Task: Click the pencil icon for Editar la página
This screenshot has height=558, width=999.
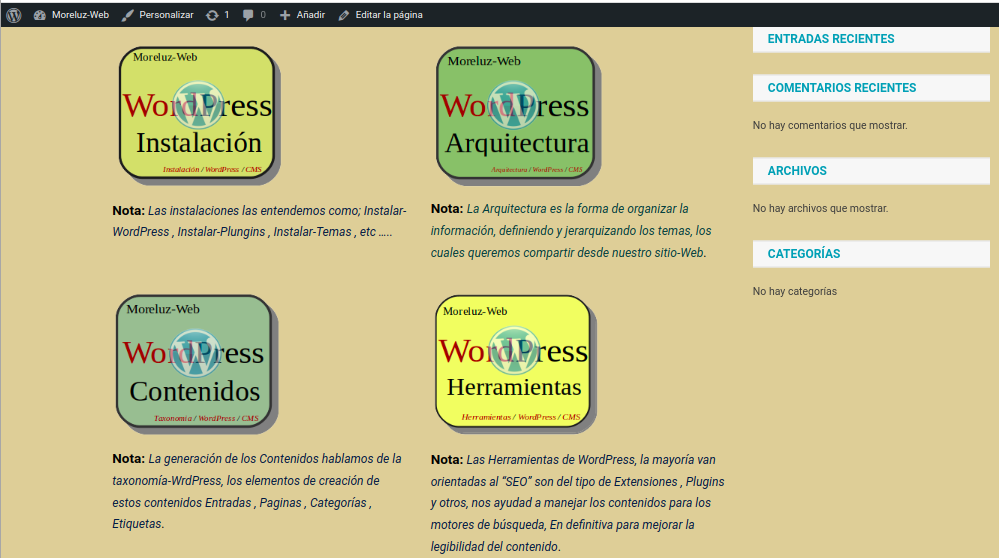Action: click(x=344, y=15)
